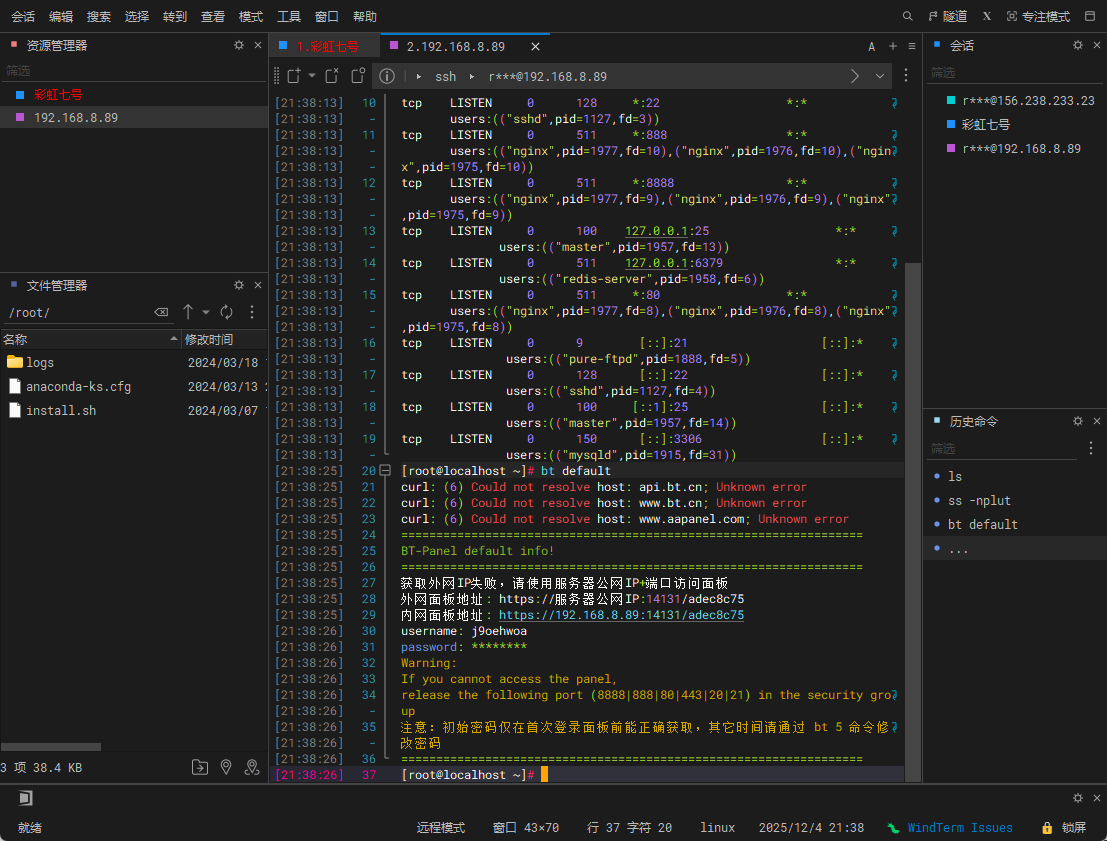Add a new tab with the plus icon
The height and width of the screenshot is (841, 1107).
point(891,46)
